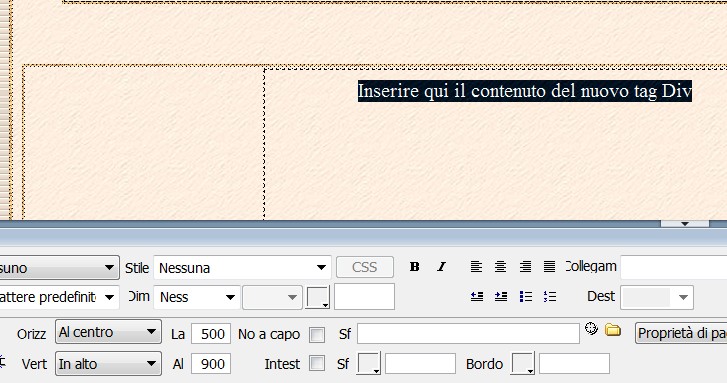Click the La width field showing 500
The width and height of the screenshot is (727, 383).
(211, 334)
